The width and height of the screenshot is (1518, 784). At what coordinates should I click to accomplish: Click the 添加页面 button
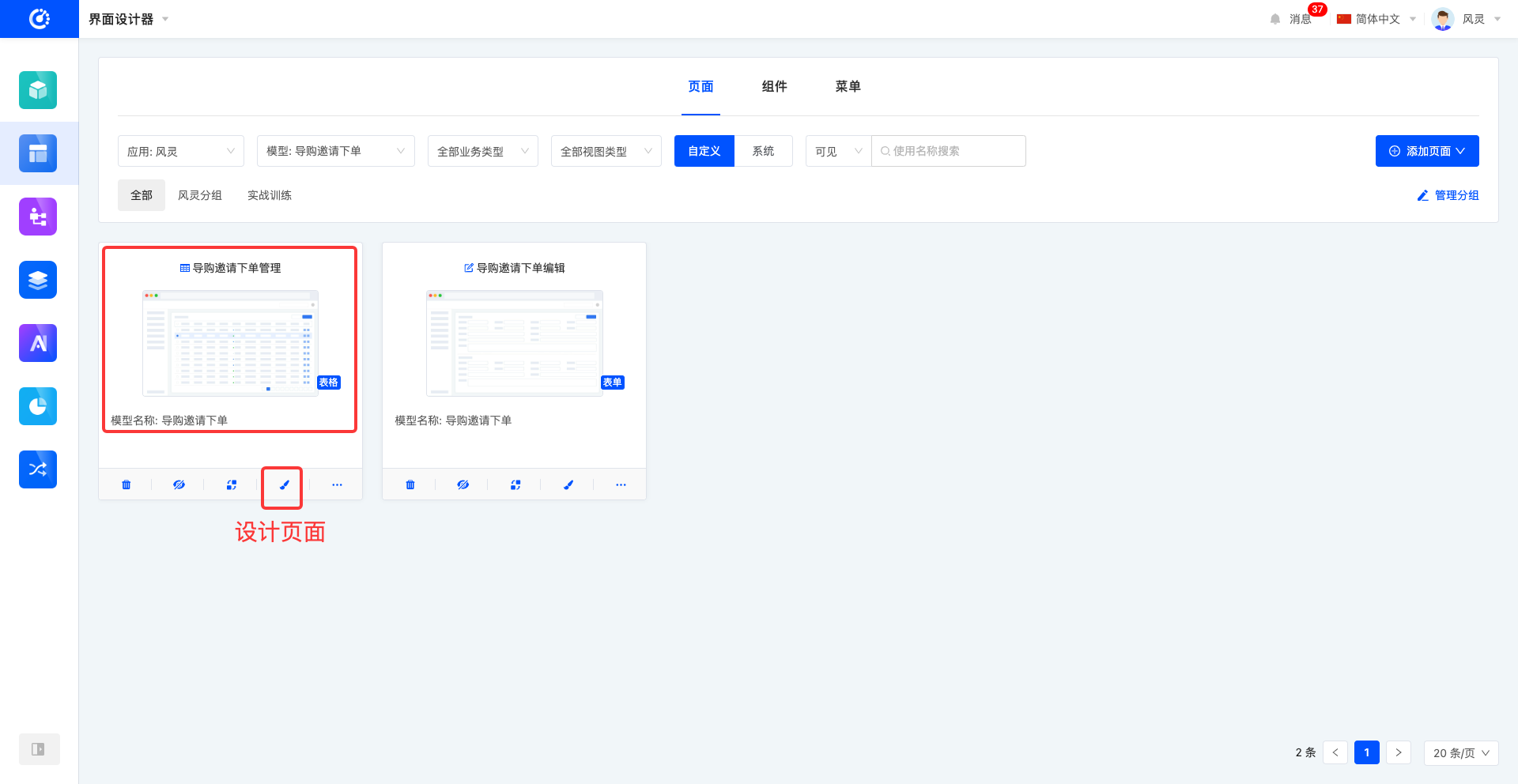(1426, 151)
